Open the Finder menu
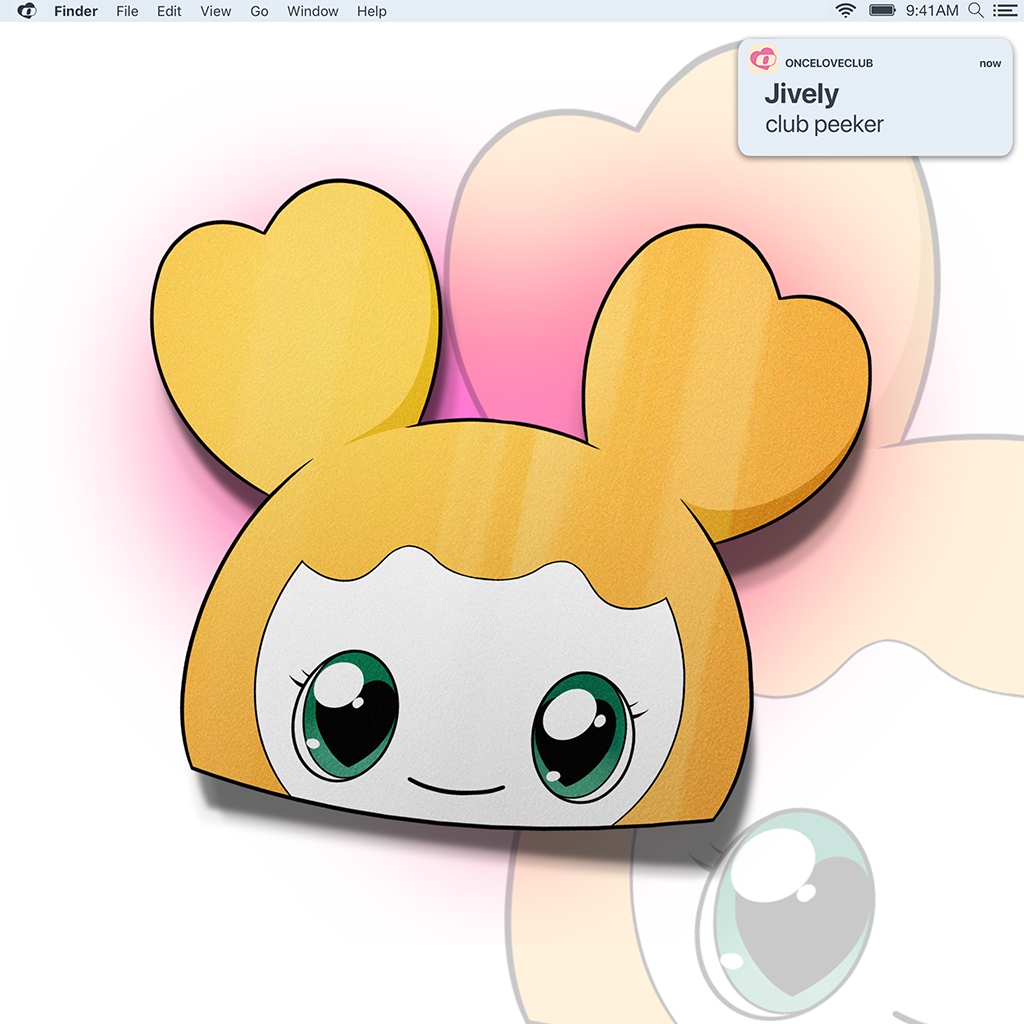Image resolution: width=1024 pixels, height=1024 pixels. tap(76, 11)
